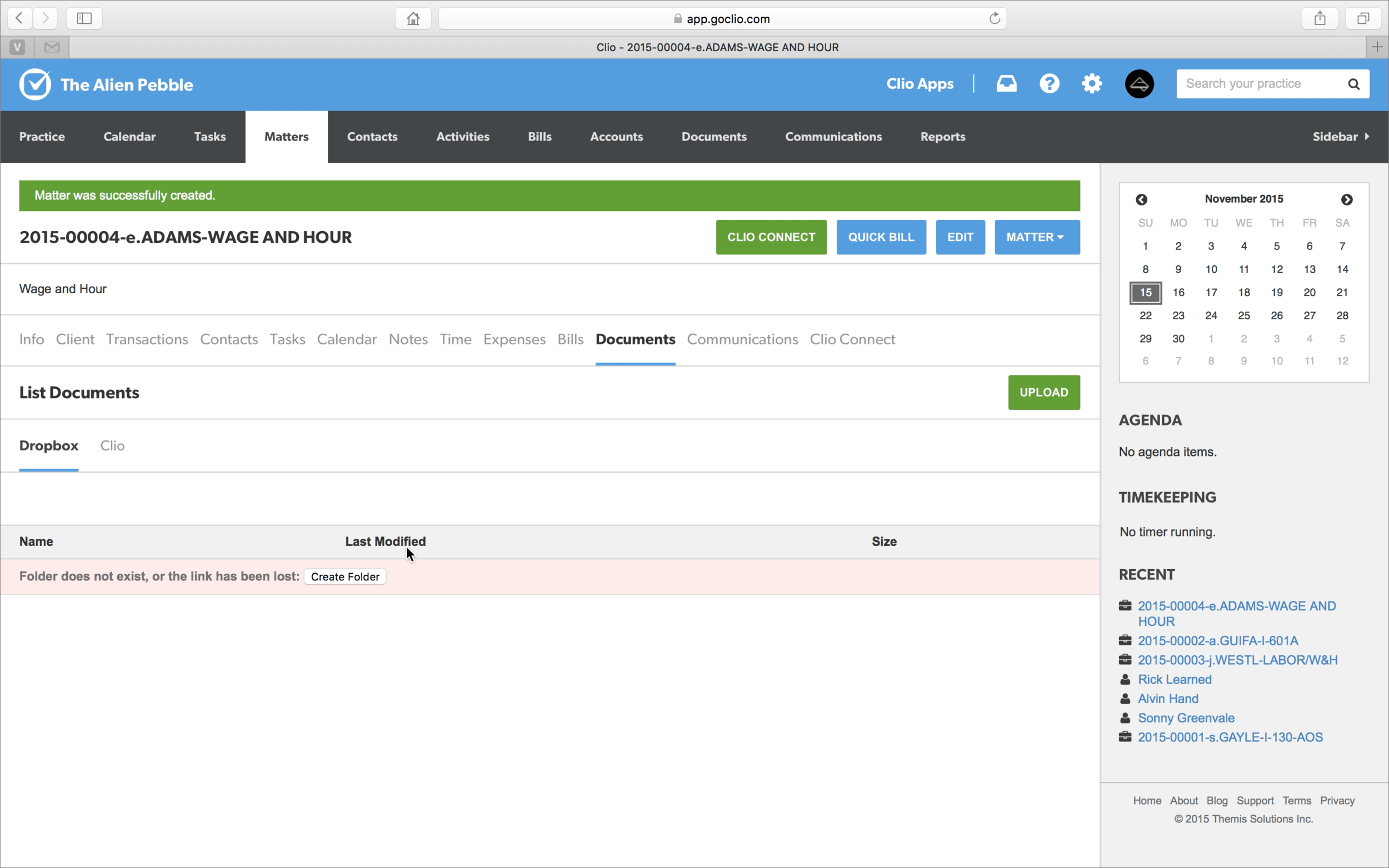1389x868 pixels.
Task: Switch to the Expenses tab
Action: click(x=514, y=339)
